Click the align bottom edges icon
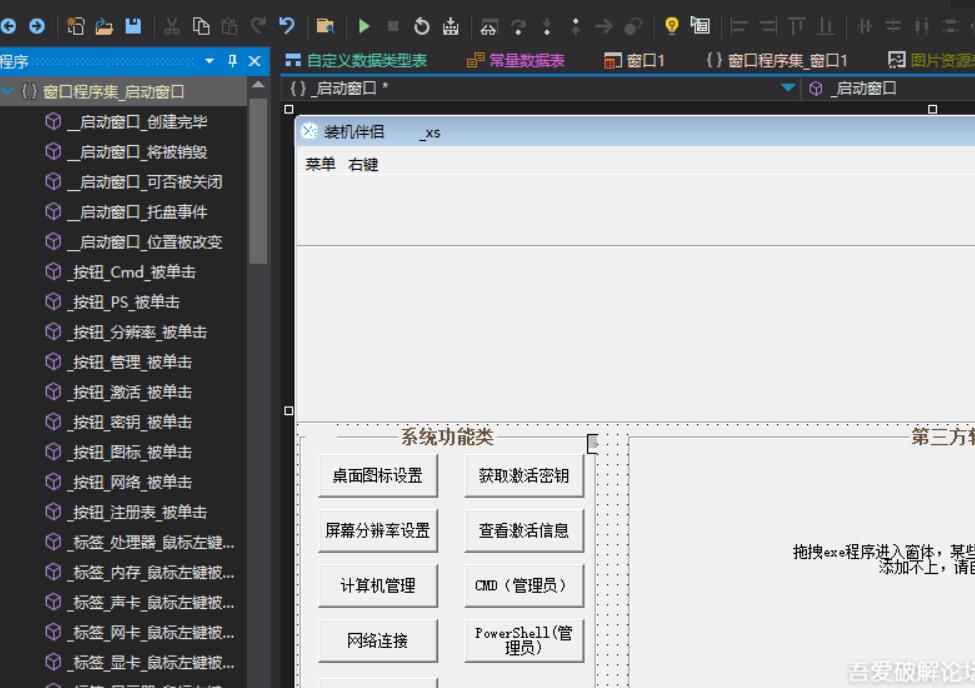The image size is (975, 688). pyautogui.click(x=826, y=26)
